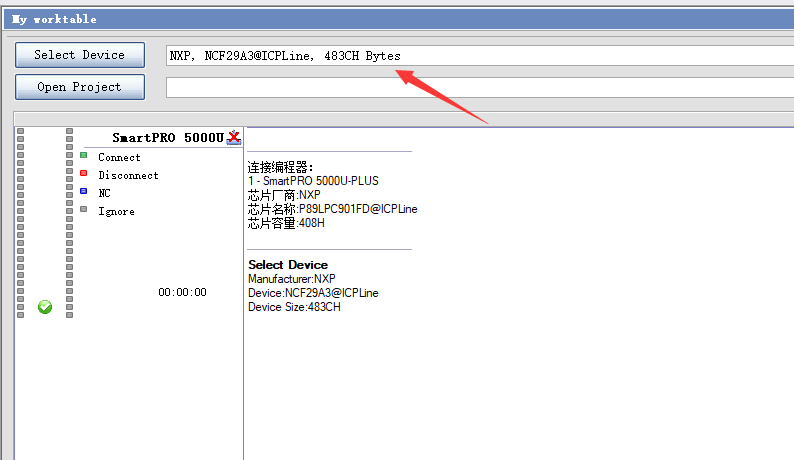
Task: Click the Select Device button
Action: (80, 55)
